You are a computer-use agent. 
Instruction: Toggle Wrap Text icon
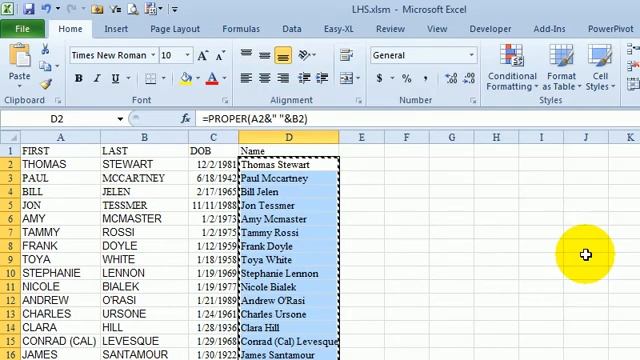click(x=347, y=55)
